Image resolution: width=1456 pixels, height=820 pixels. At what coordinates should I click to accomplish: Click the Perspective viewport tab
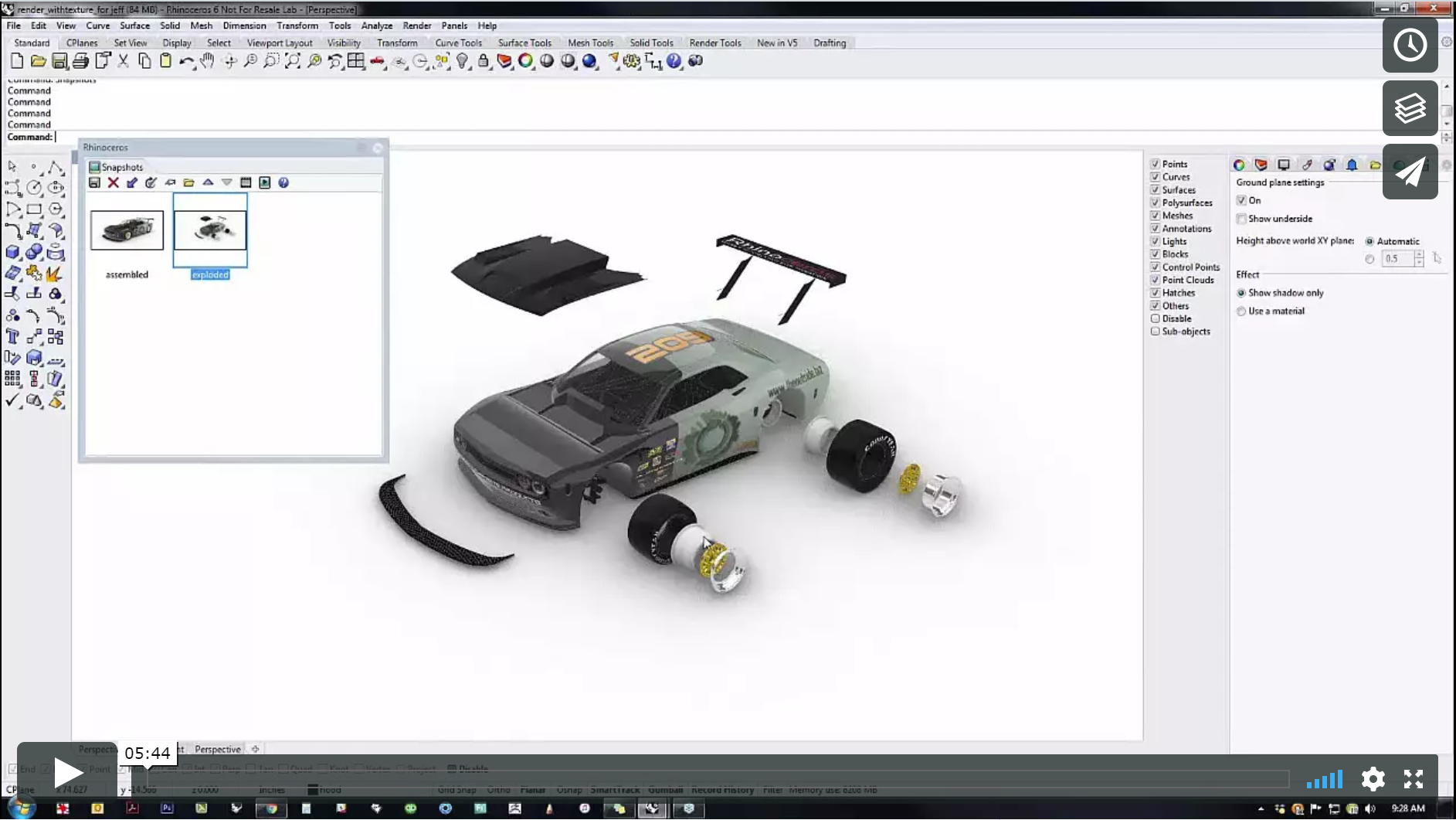click(x=218, y=749)
